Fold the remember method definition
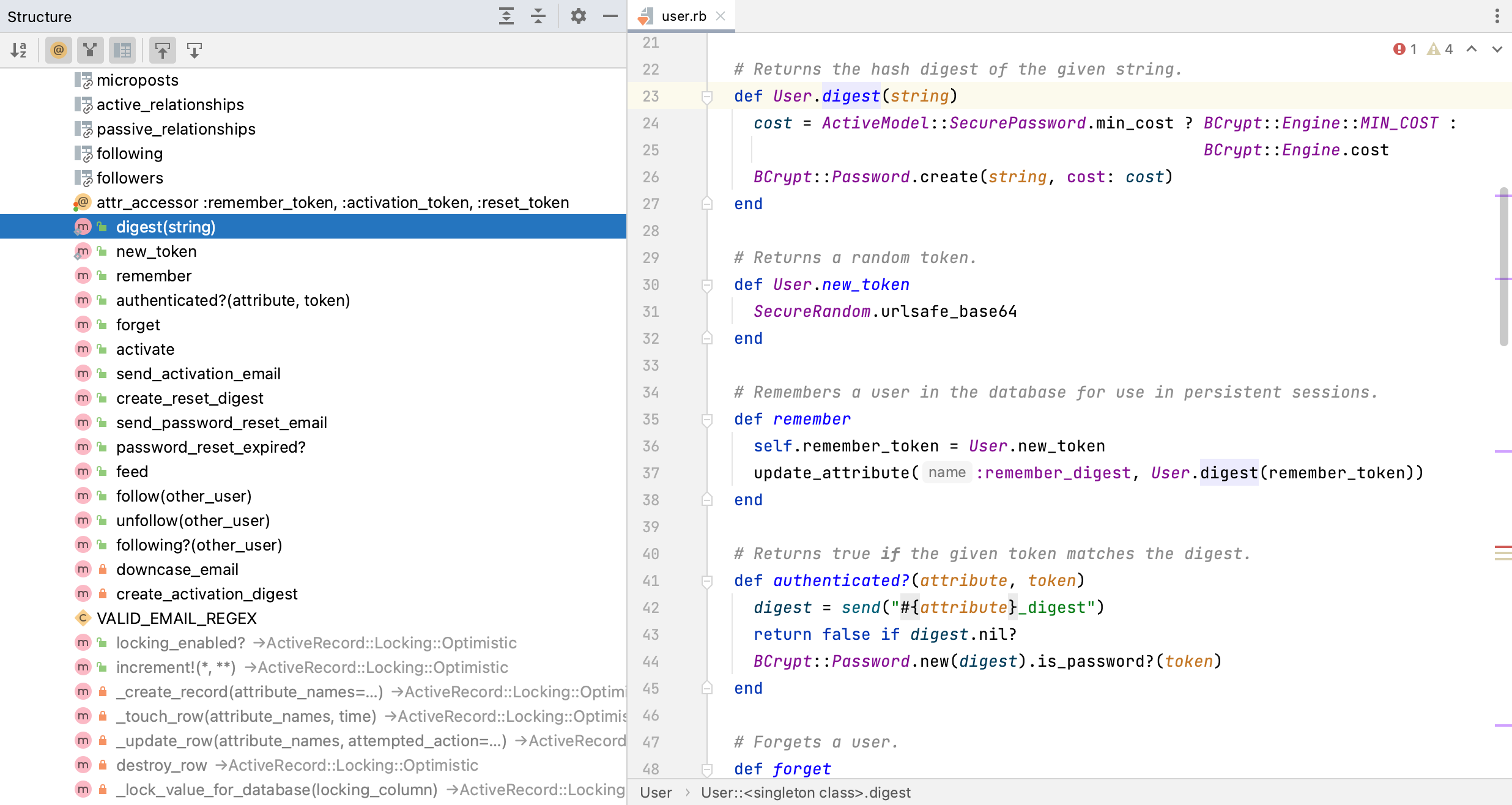 [x=707, y=419]
